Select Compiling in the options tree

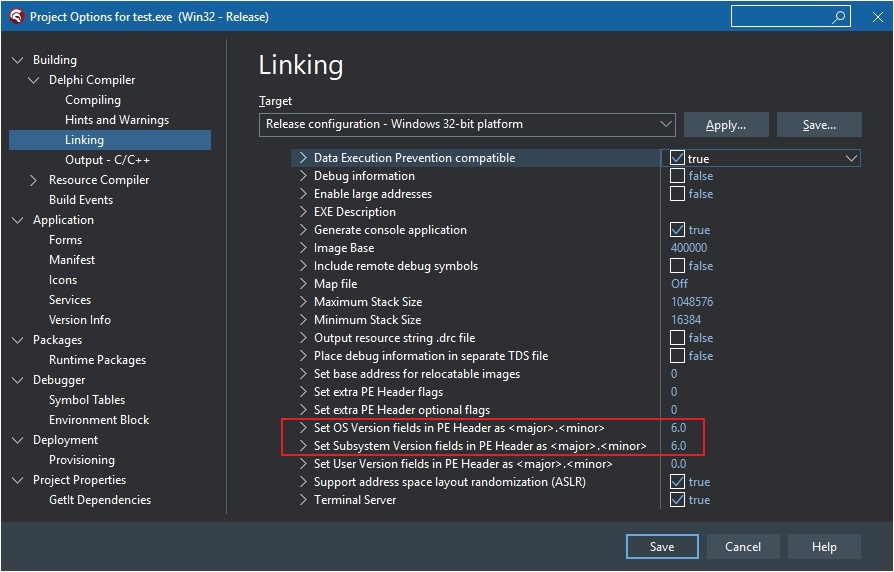93,100
